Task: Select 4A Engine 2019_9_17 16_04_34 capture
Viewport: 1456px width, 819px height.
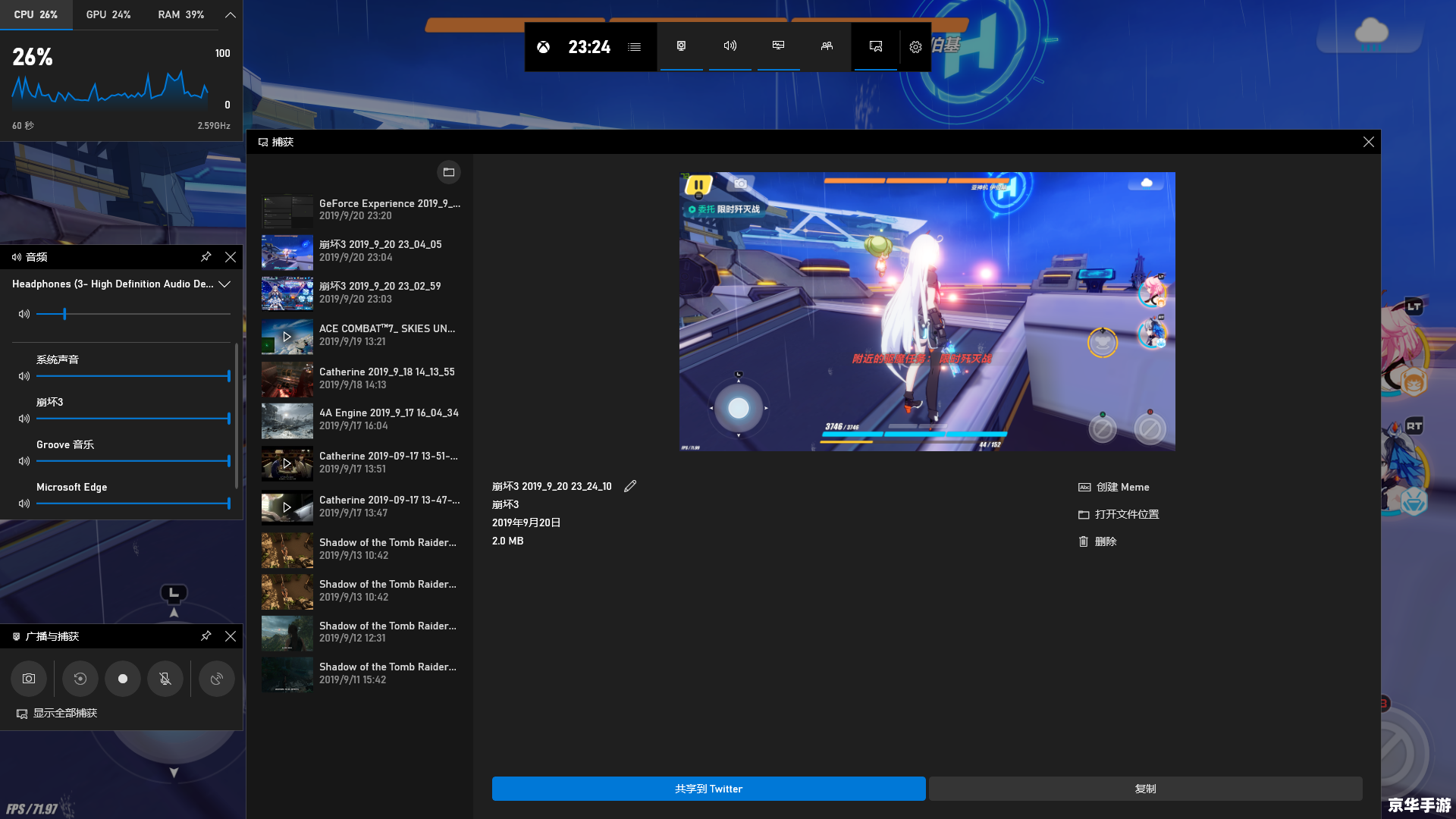Action: [362, 420]
